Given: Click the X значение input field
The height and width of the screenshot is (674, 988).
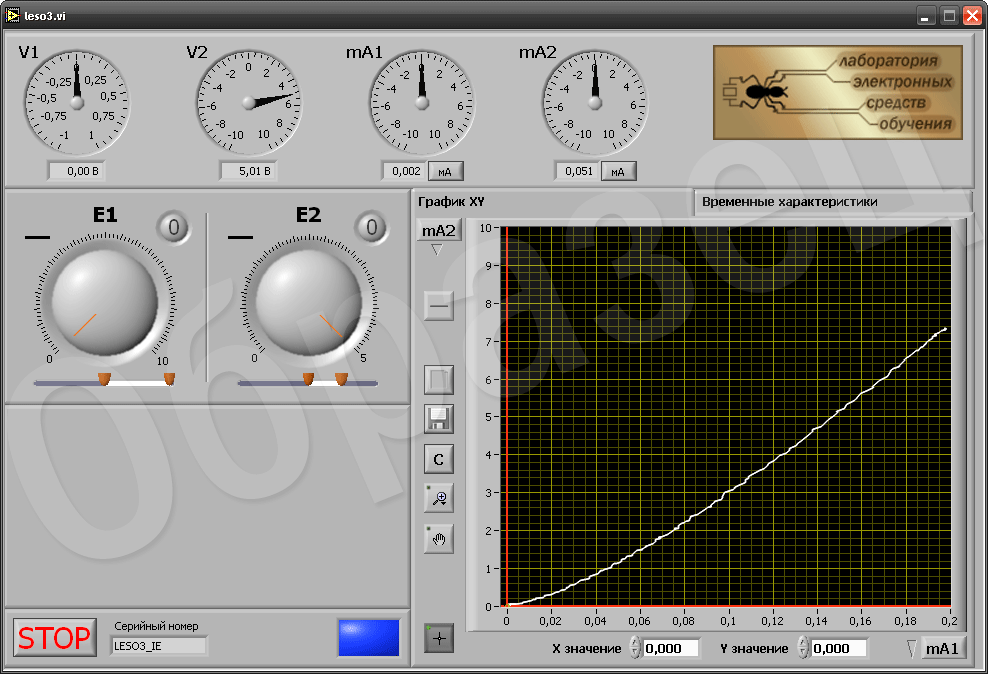Looking at the screenshot, I should (x=671, y=648).
